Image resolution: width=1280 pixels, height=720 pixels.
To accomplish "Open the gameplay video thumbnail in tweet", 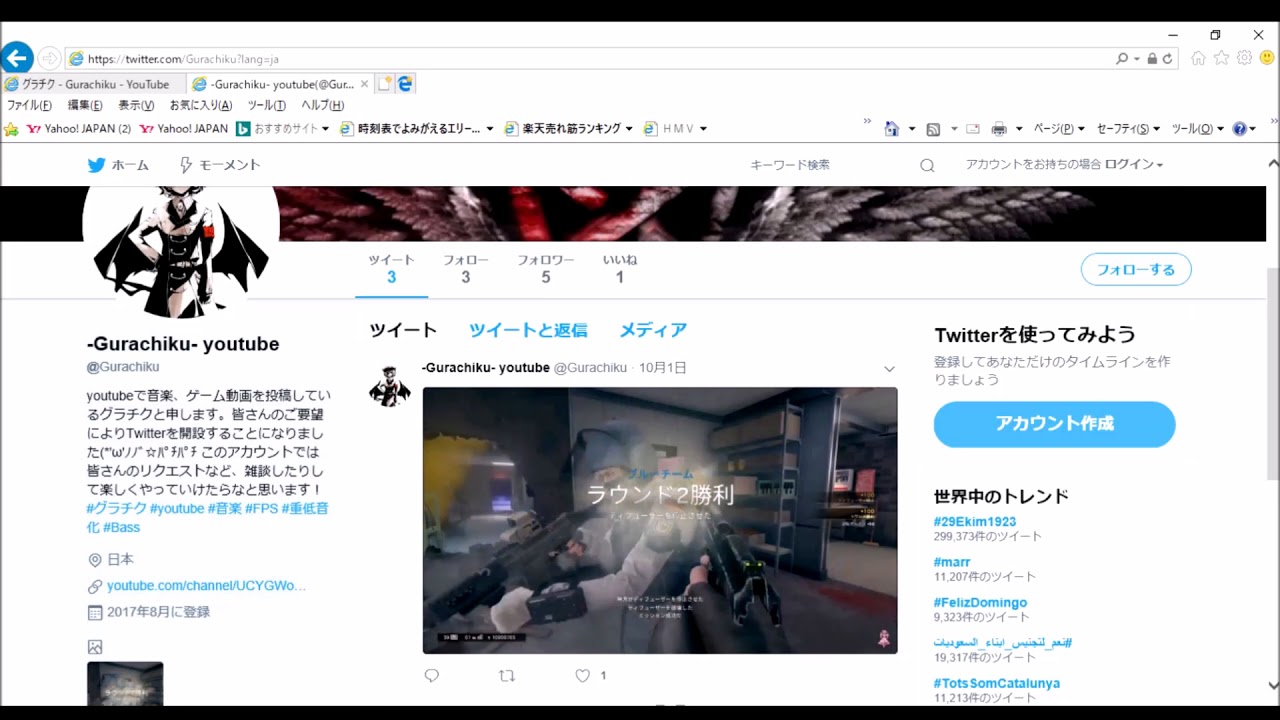I will coord(660,521).
